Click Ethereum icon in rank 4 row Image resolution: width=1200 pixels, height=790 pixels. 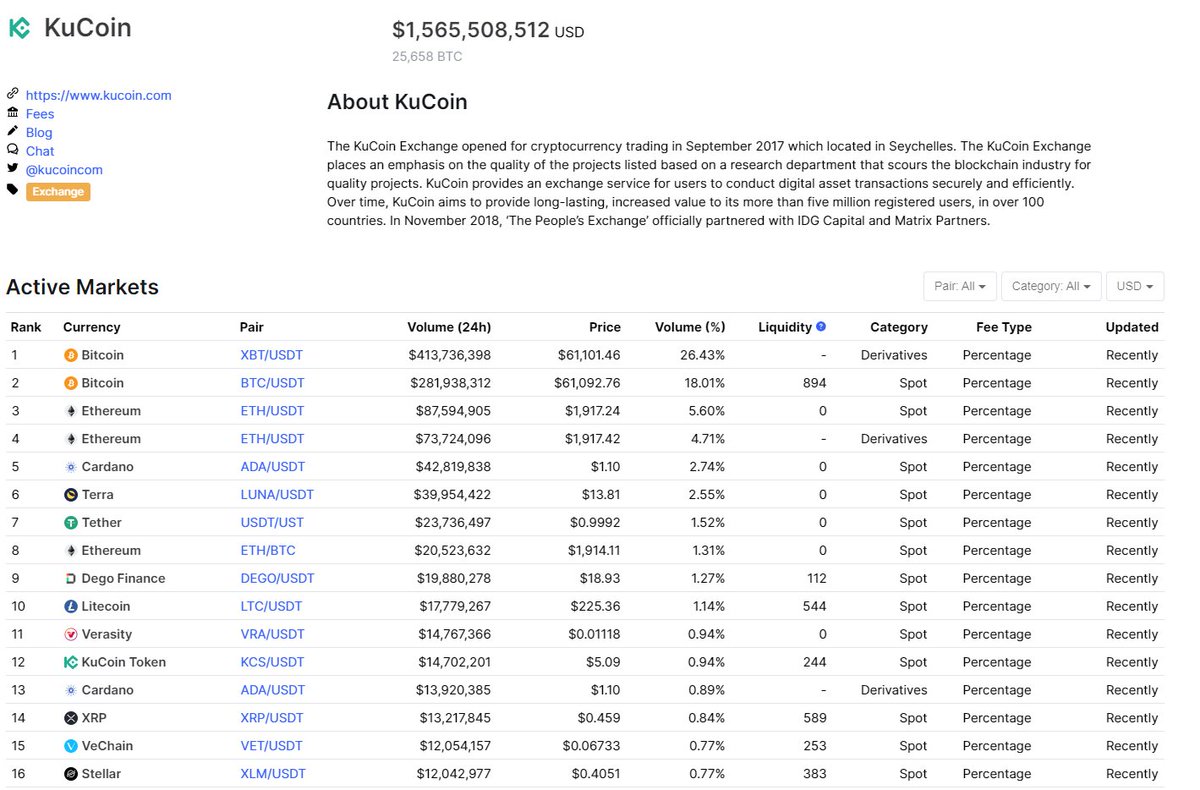[70, 439]
